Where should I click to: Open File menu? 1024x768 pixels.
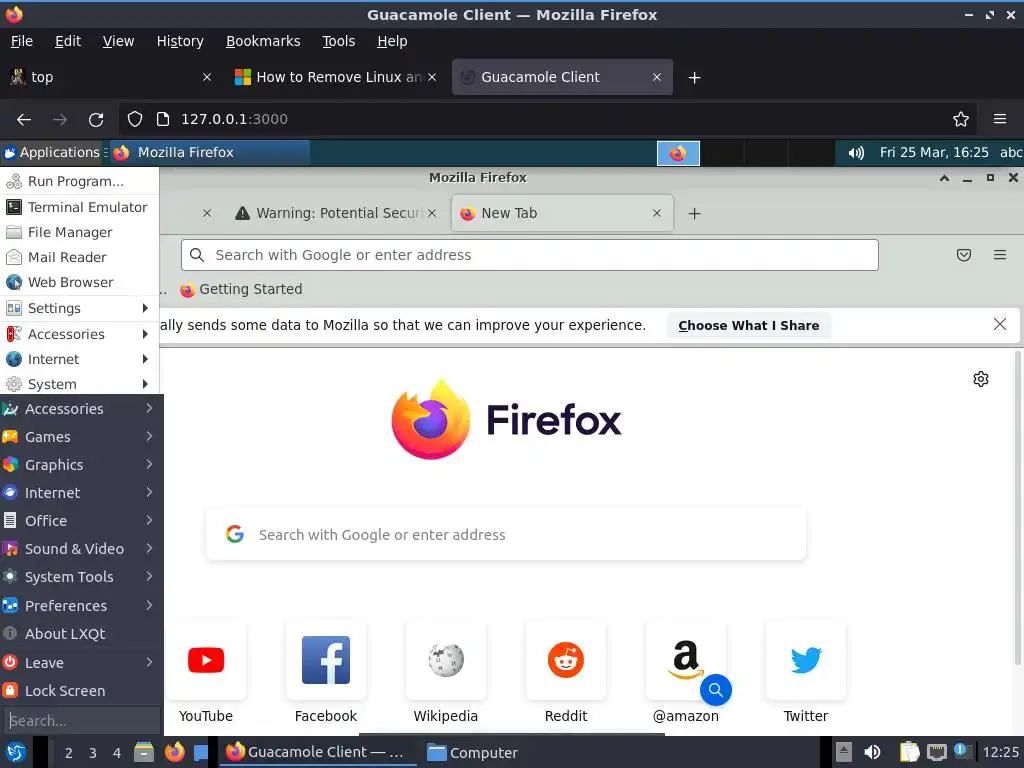pos(22,41)
